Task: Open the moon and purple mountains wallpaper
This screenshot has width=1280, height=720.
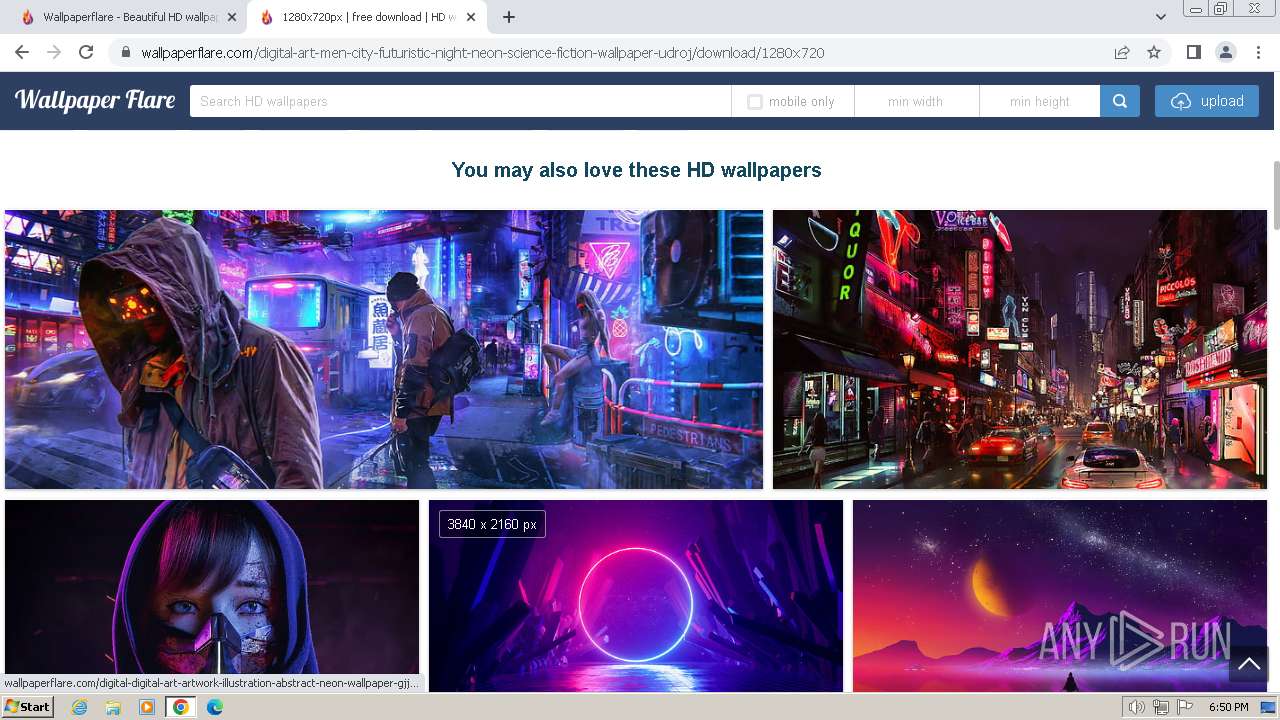Action: coord(1060,595)
